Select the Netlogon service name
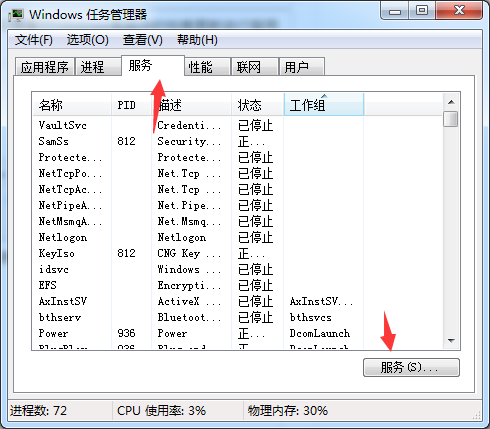Screen dimensions: 490x429 [x=63, y=237]
